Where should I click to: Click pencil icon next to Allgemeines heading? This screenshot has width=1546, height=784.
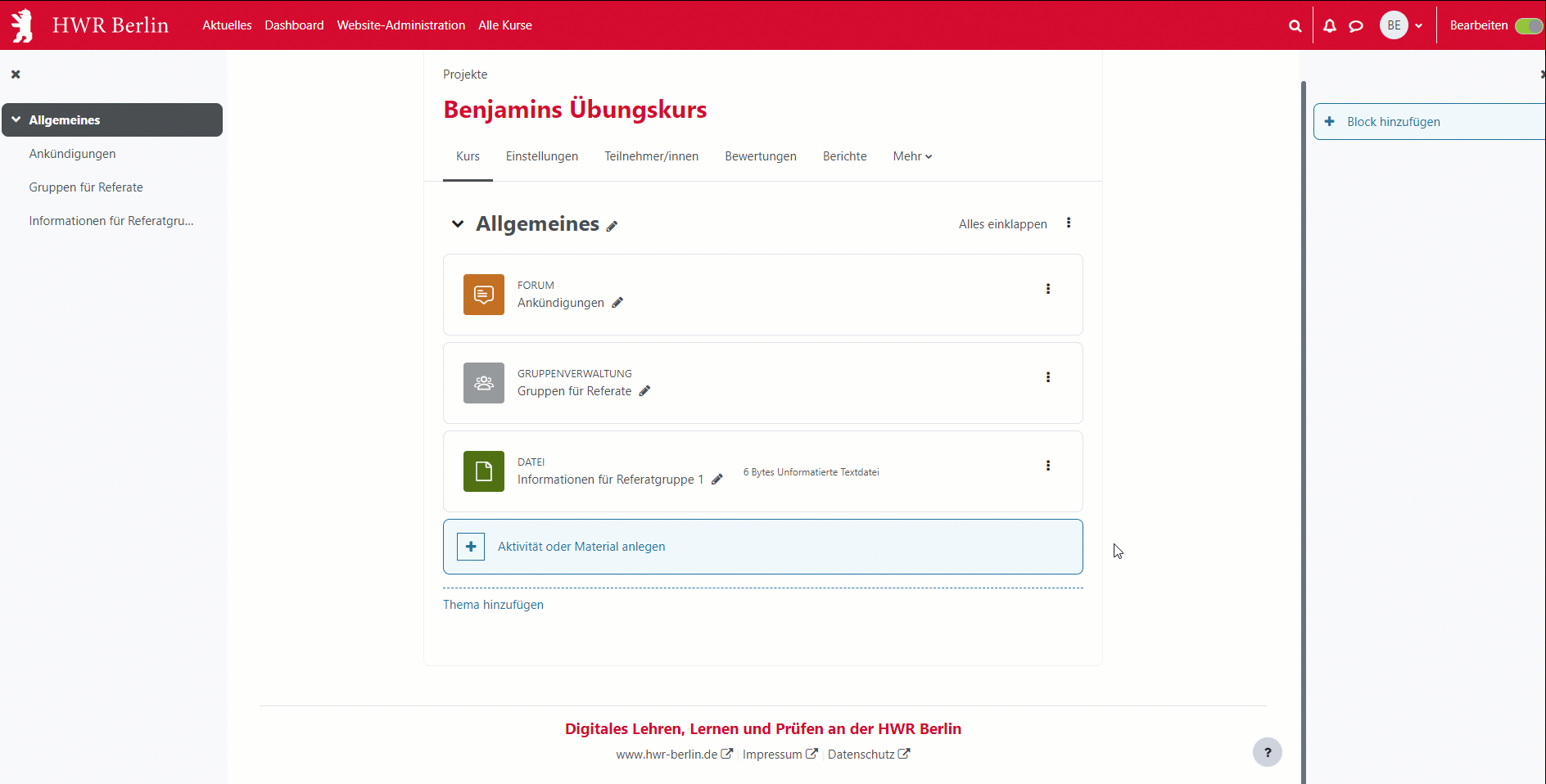[612, 226]
